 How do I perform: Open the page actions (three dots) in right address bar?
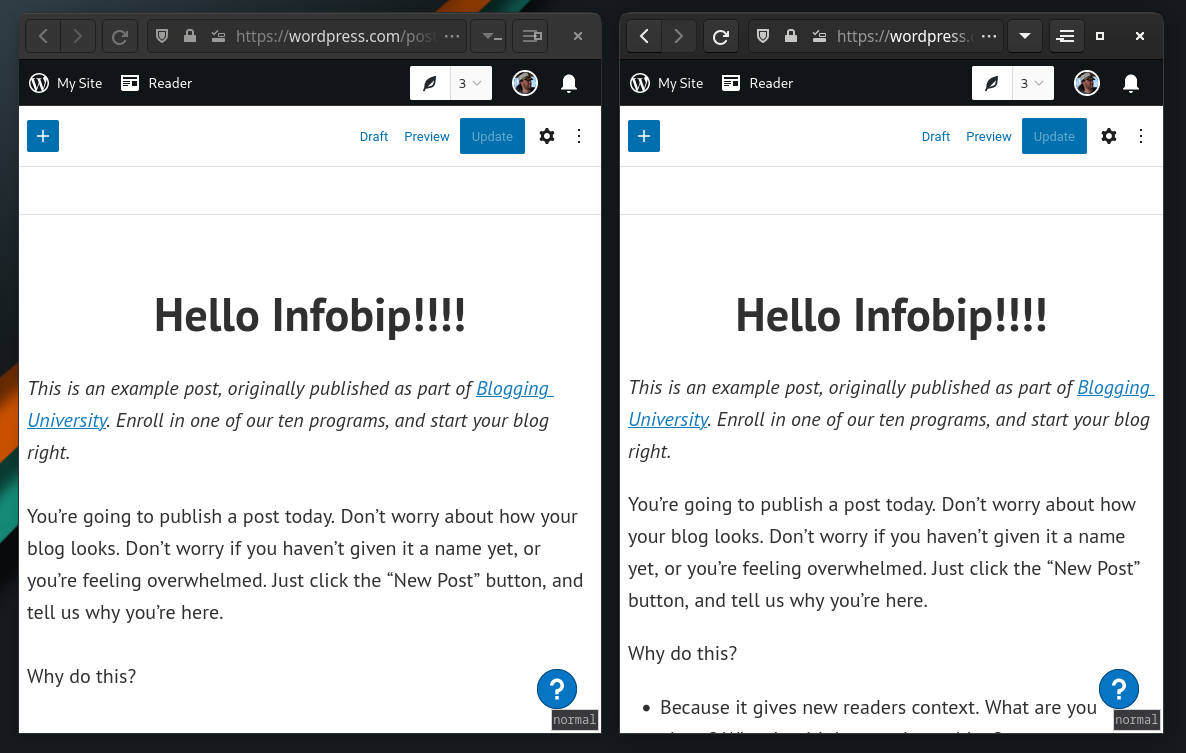point(989,36)
